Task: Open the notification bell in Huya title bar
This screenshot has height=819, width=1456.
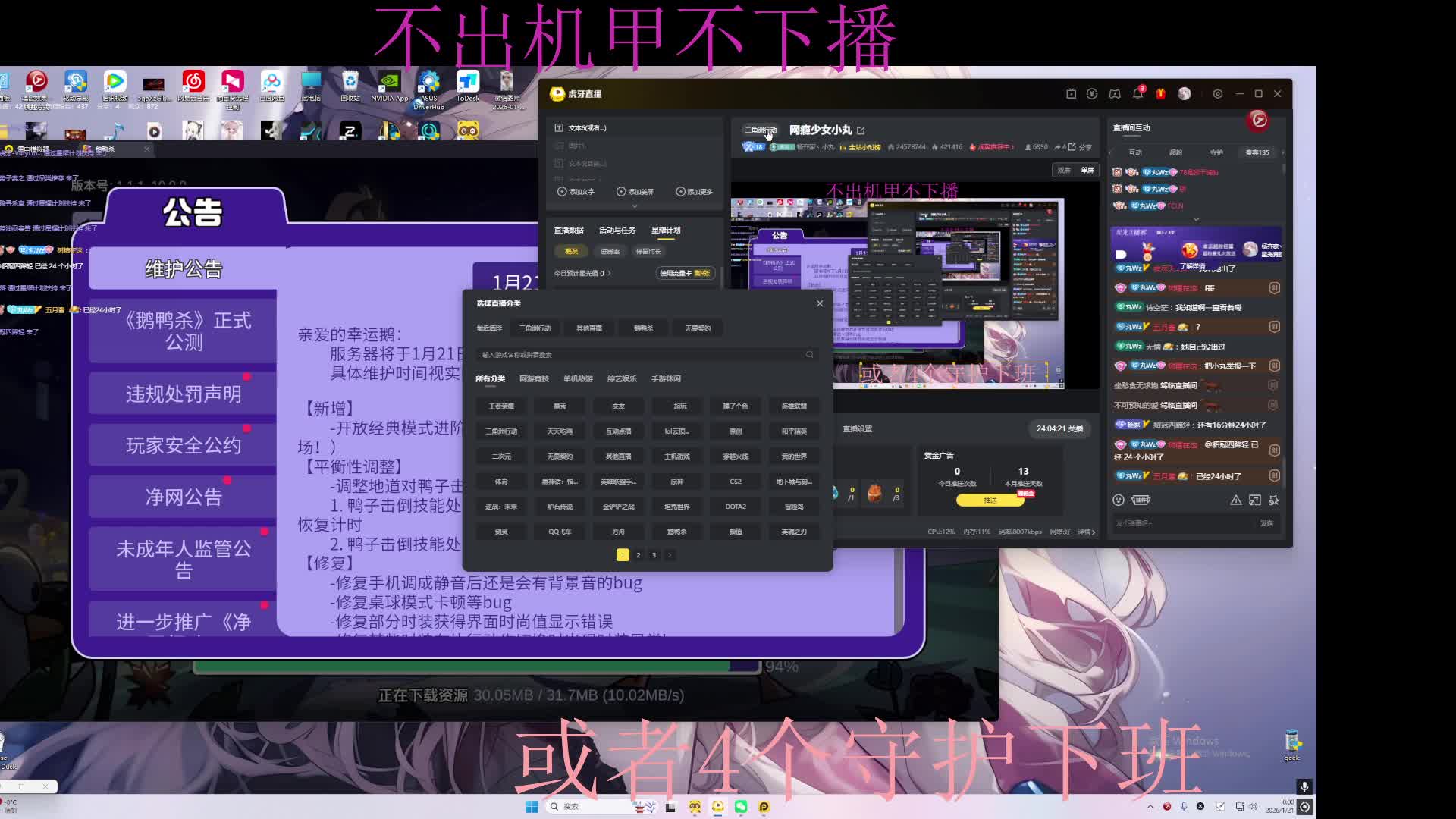Action: 1137,94
